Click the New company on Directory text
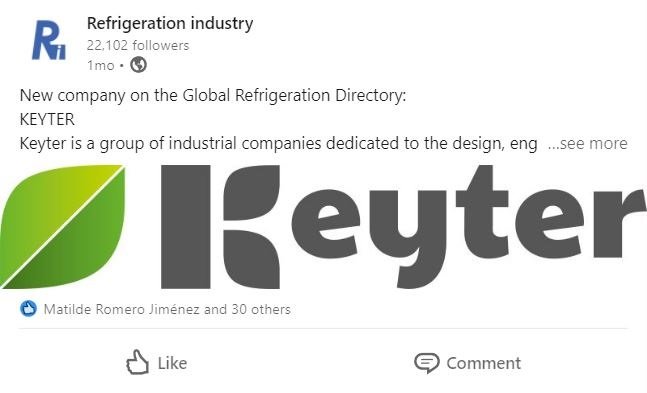This screenshot has width=647, height=393. click(x=213, y=95)
